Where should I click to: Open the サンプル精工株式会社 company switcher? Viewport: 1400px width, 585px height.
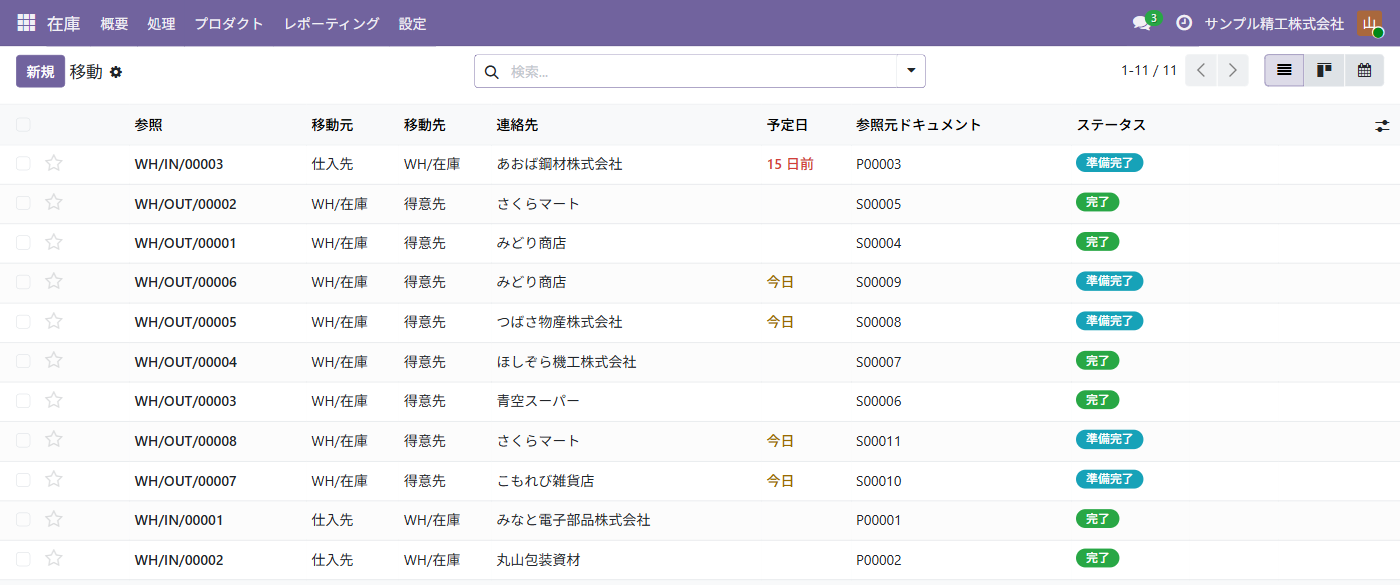(1274, 23)
